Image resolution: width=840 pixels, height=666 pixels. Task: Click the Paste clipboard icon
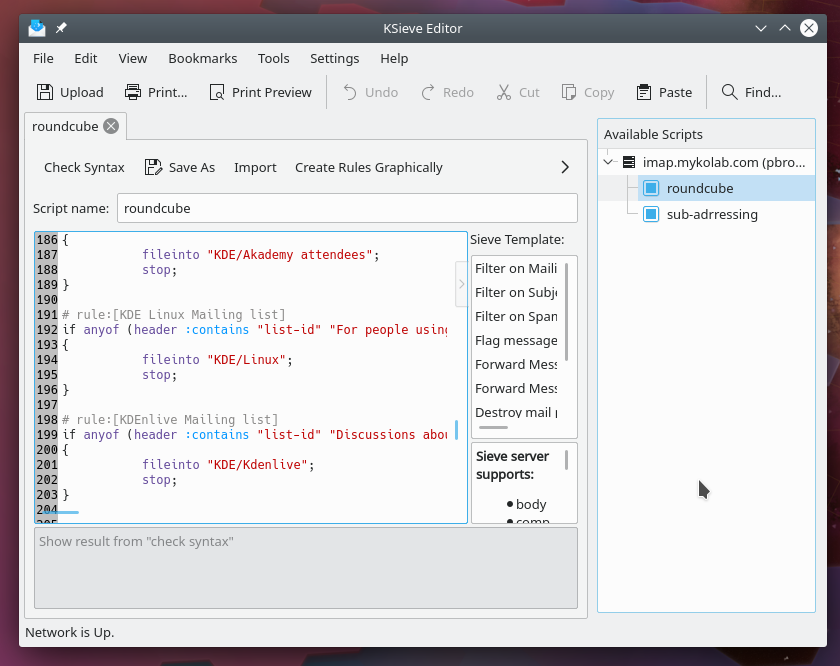644,92
